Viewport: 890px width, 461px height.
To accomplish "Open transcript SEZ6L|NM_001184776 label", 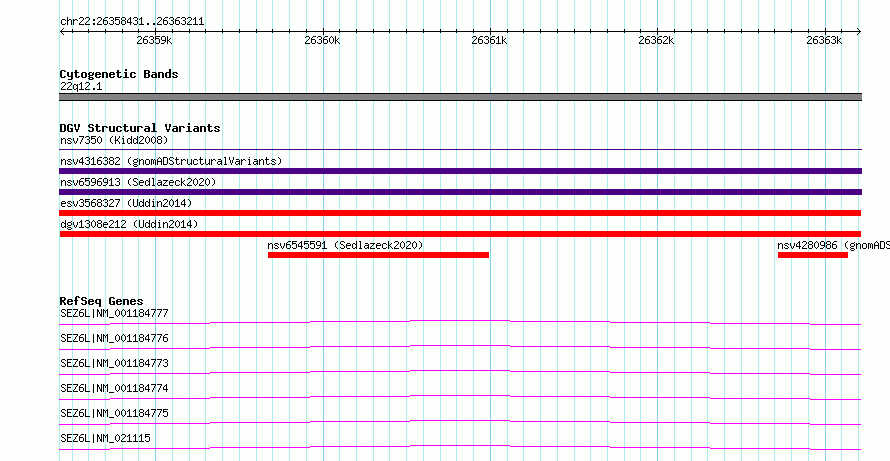I will point(114,338).
